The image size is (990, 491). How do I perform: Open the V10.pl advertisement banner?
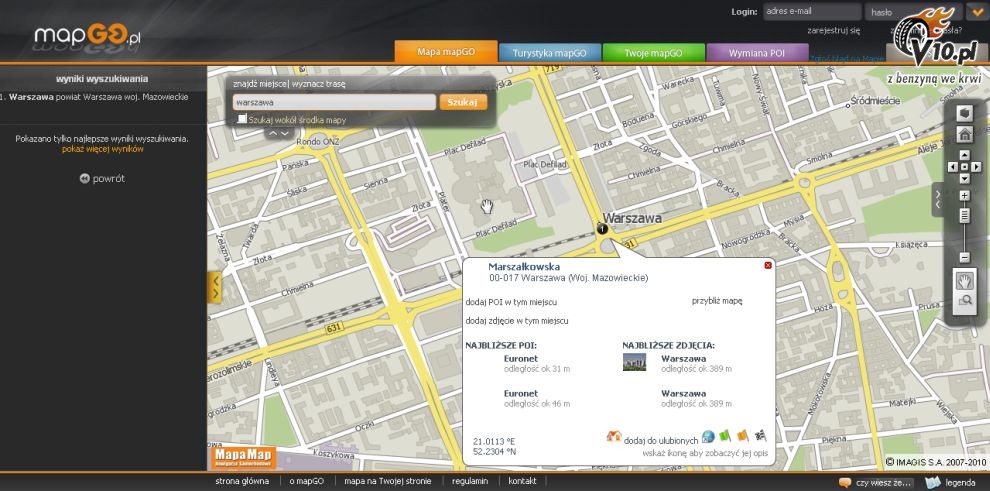click(x=936, y=45)
